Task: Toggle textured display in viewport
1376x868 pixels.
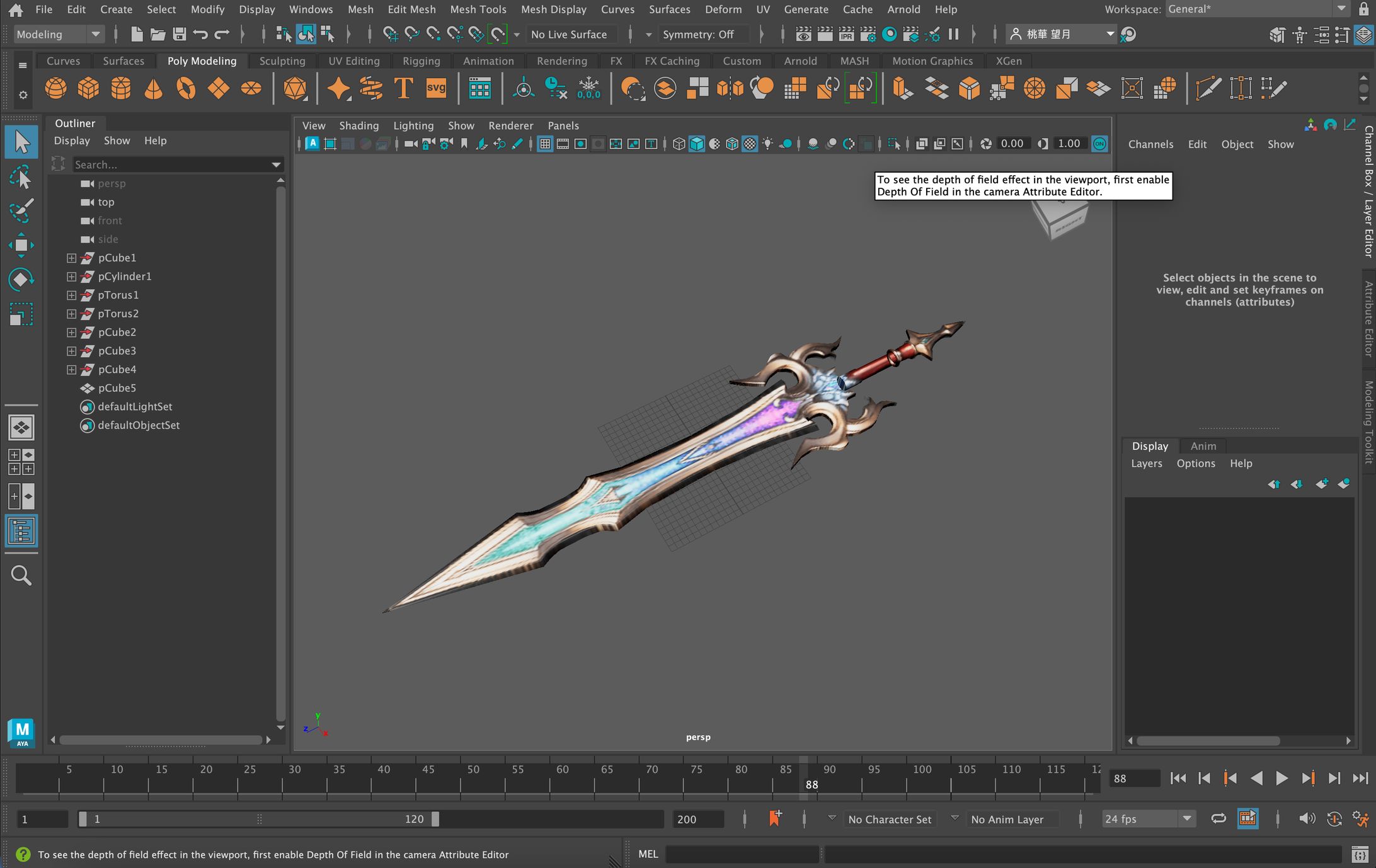Action: 750,144
